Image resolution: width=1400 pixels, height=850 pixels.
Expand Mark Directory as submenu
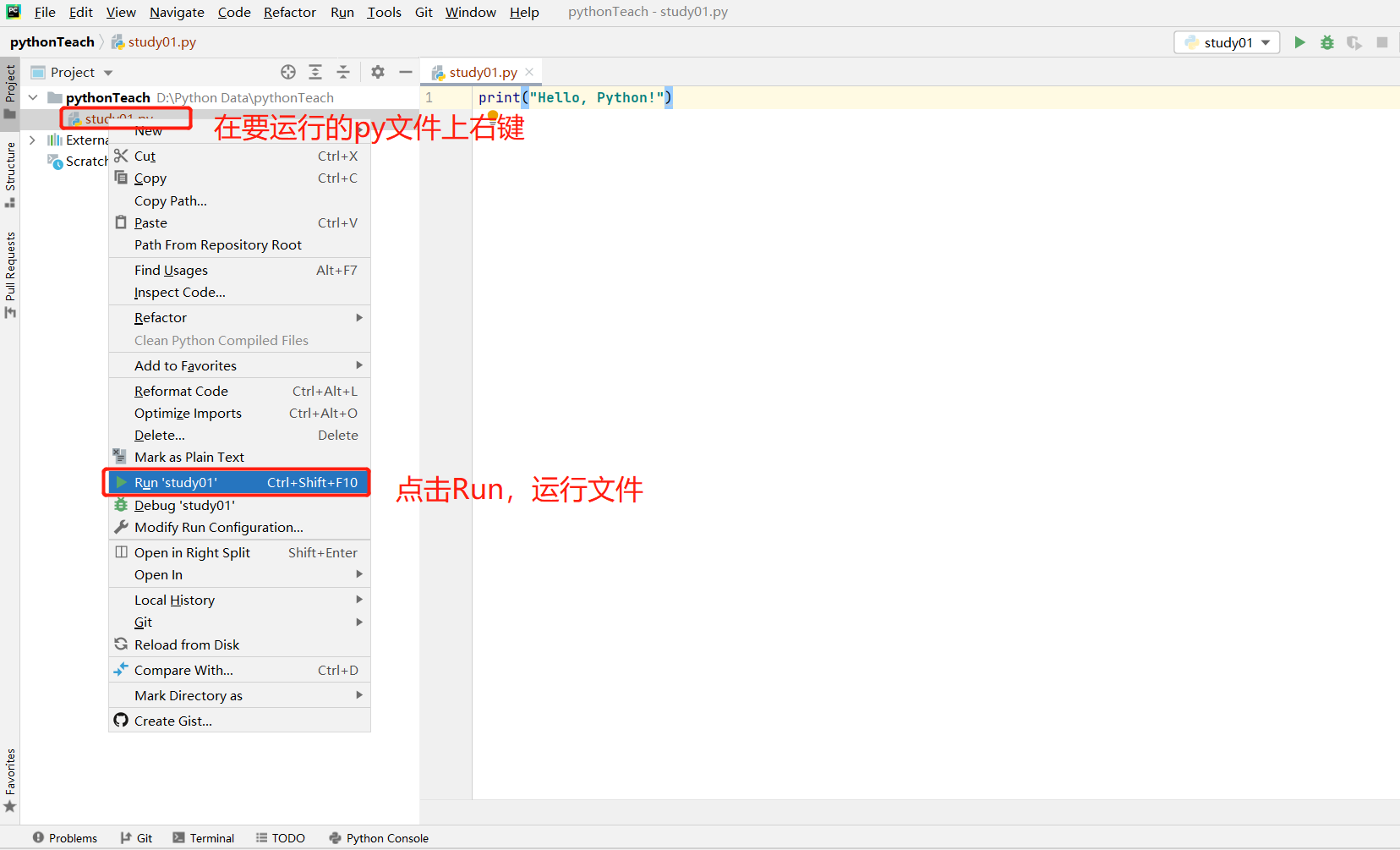pos(240,695)
